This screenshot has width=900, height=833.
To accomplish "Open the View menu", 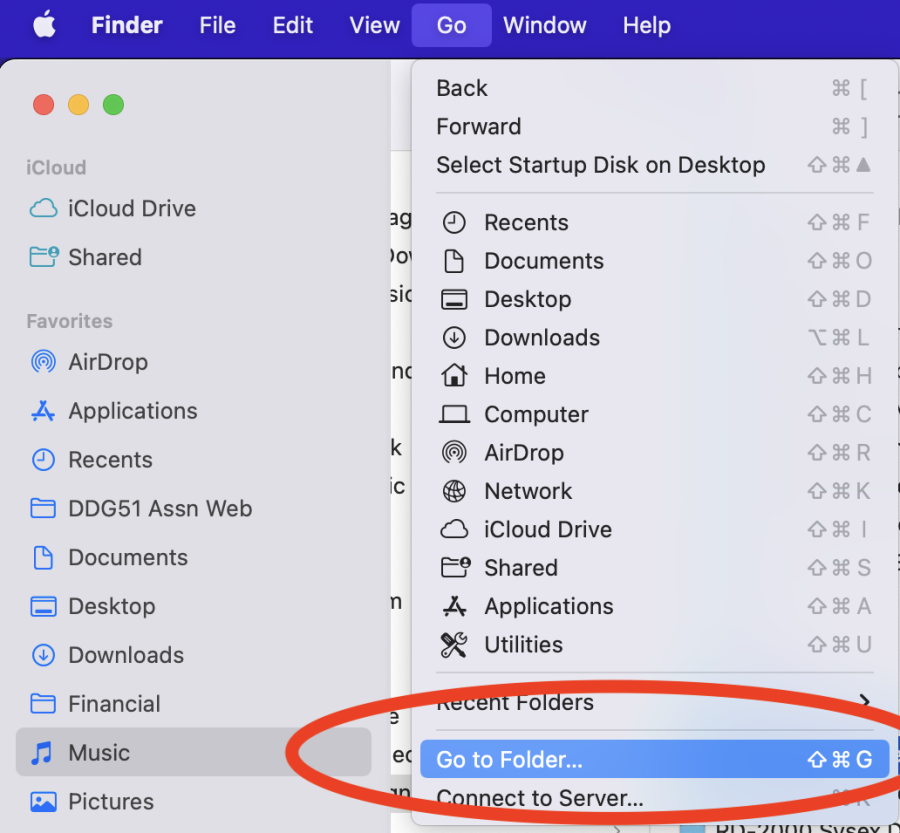I will coord(374,25).
